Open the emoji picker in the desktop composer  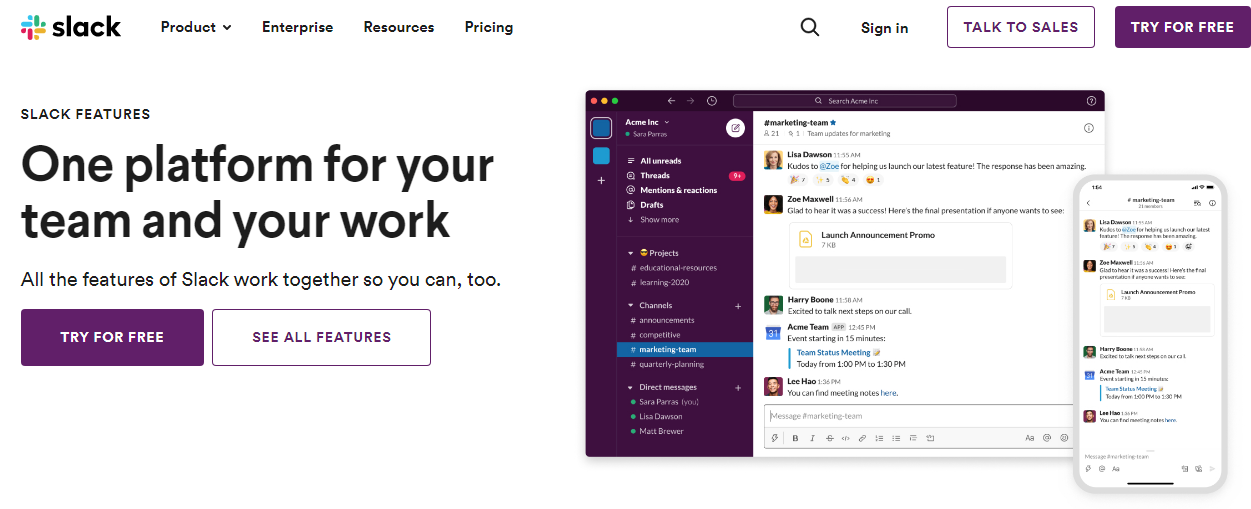[x=1064, y=438]
